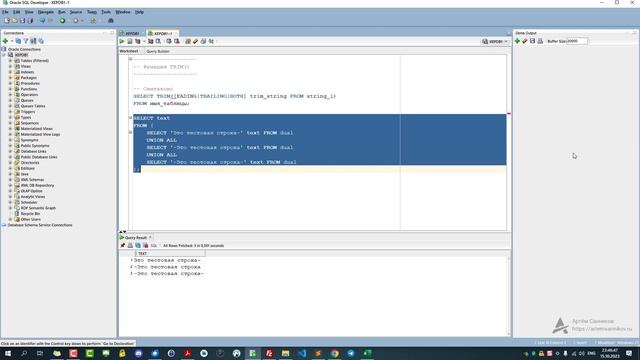Viewport: 640px width, 360px height.
Task: Expand the Triggers tree node
Action: click(10, 111)
